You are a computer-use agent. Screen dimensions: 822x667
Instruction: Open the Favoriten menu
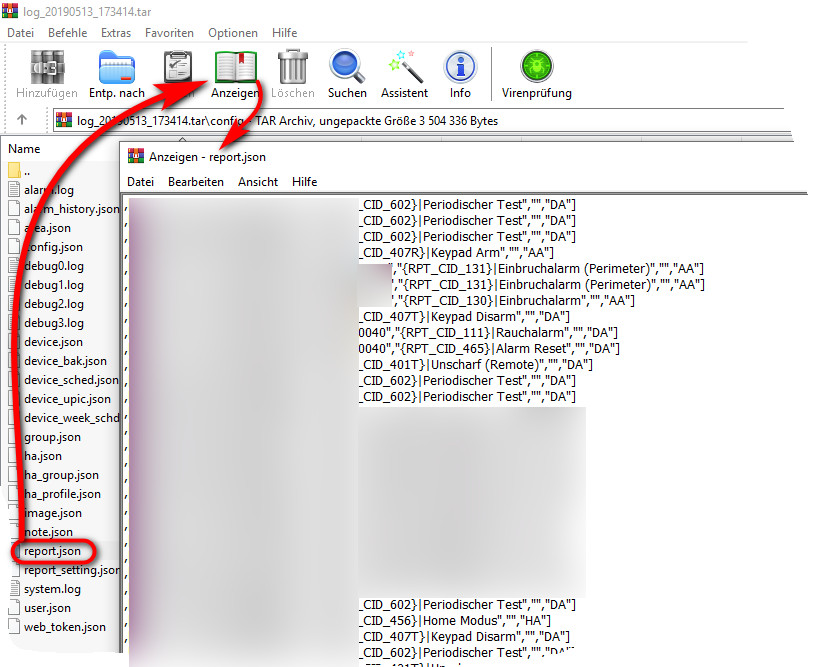169,33
